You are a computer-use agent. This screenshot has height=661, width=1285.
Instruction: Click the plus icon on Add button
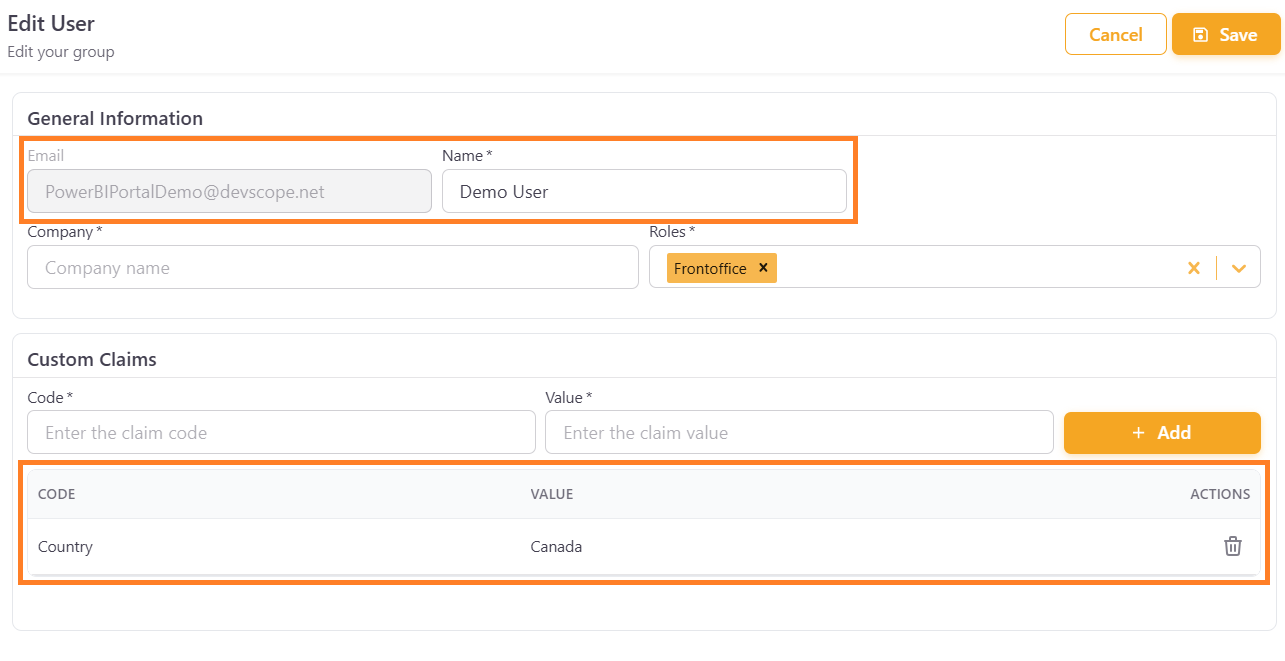tap(1138, 433)
